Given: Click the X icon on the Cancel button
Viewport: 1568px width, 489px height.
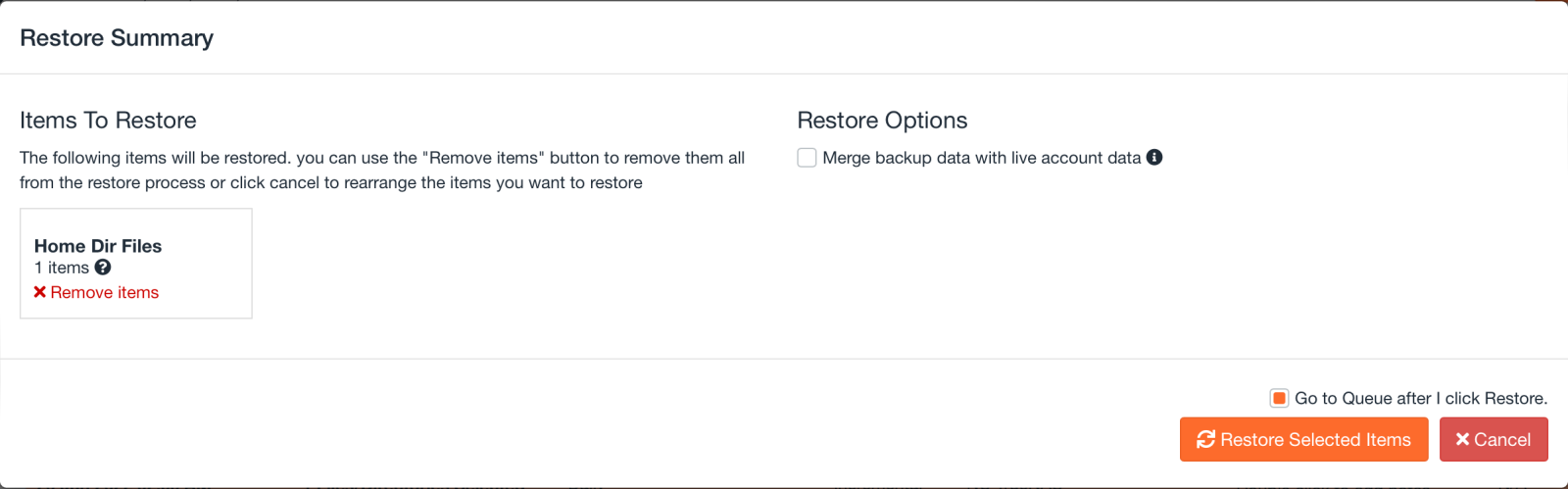Looking at the screenshot, I should (1462, 439).
